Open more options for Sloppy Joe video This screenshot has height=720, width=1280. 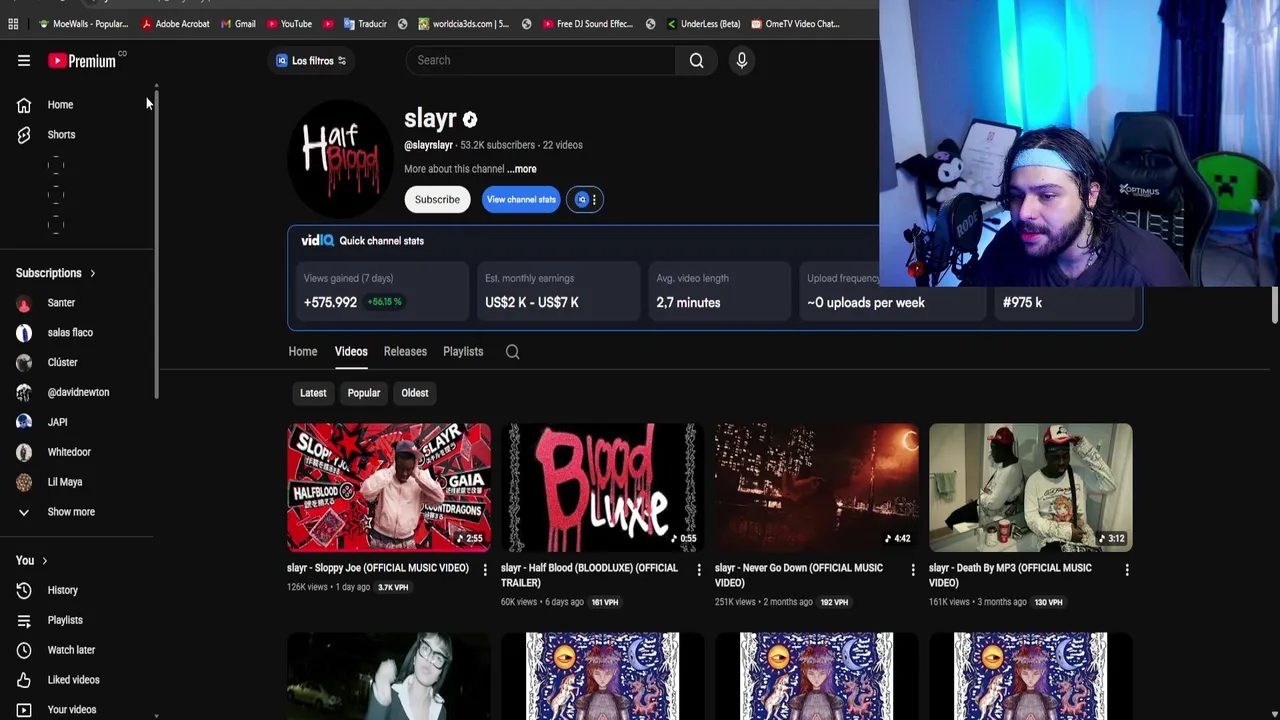(x=485, y=570)
